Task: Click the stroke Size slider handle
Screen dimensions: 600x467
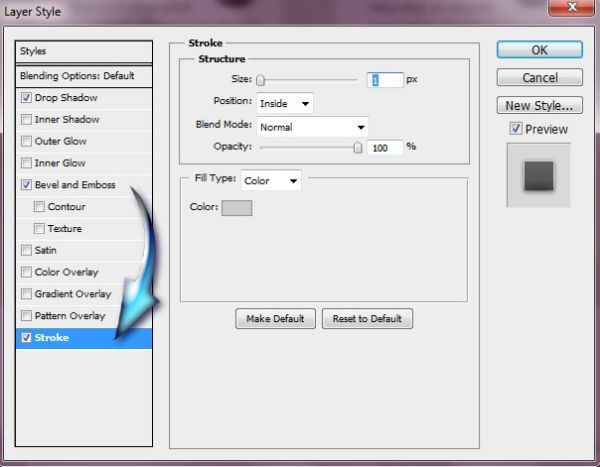Action: [x=261, y=80]
